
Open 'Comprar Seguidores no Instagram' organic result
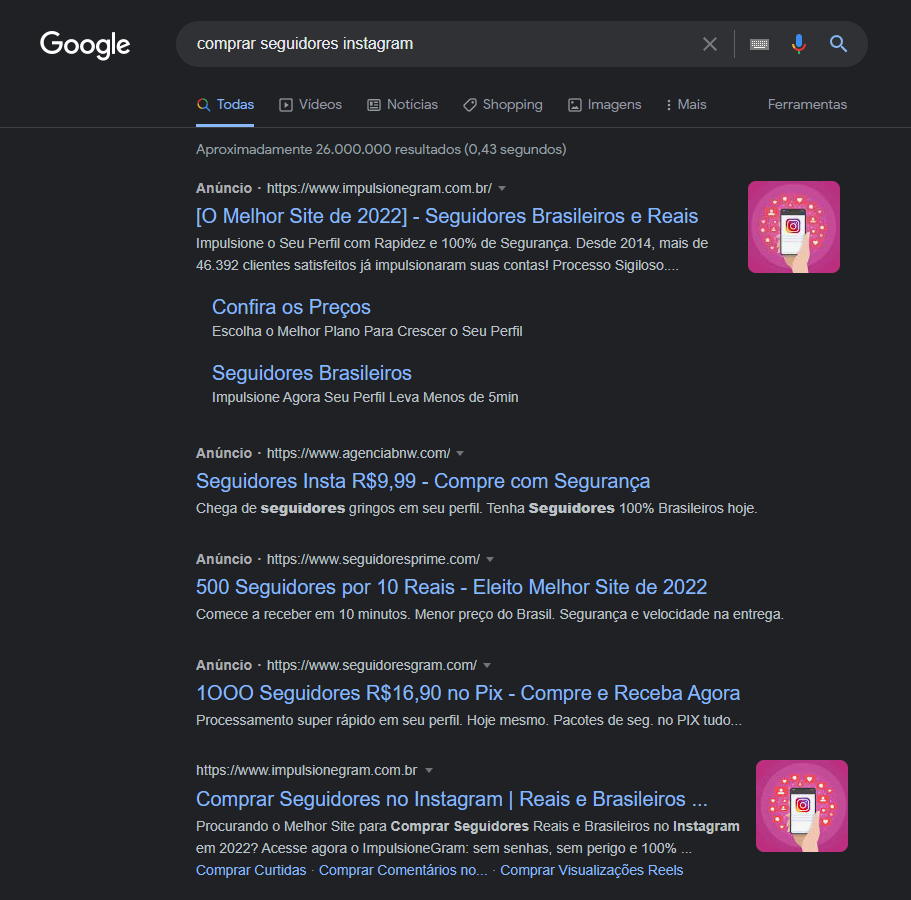pyautogui.click(x=451, y=799)
